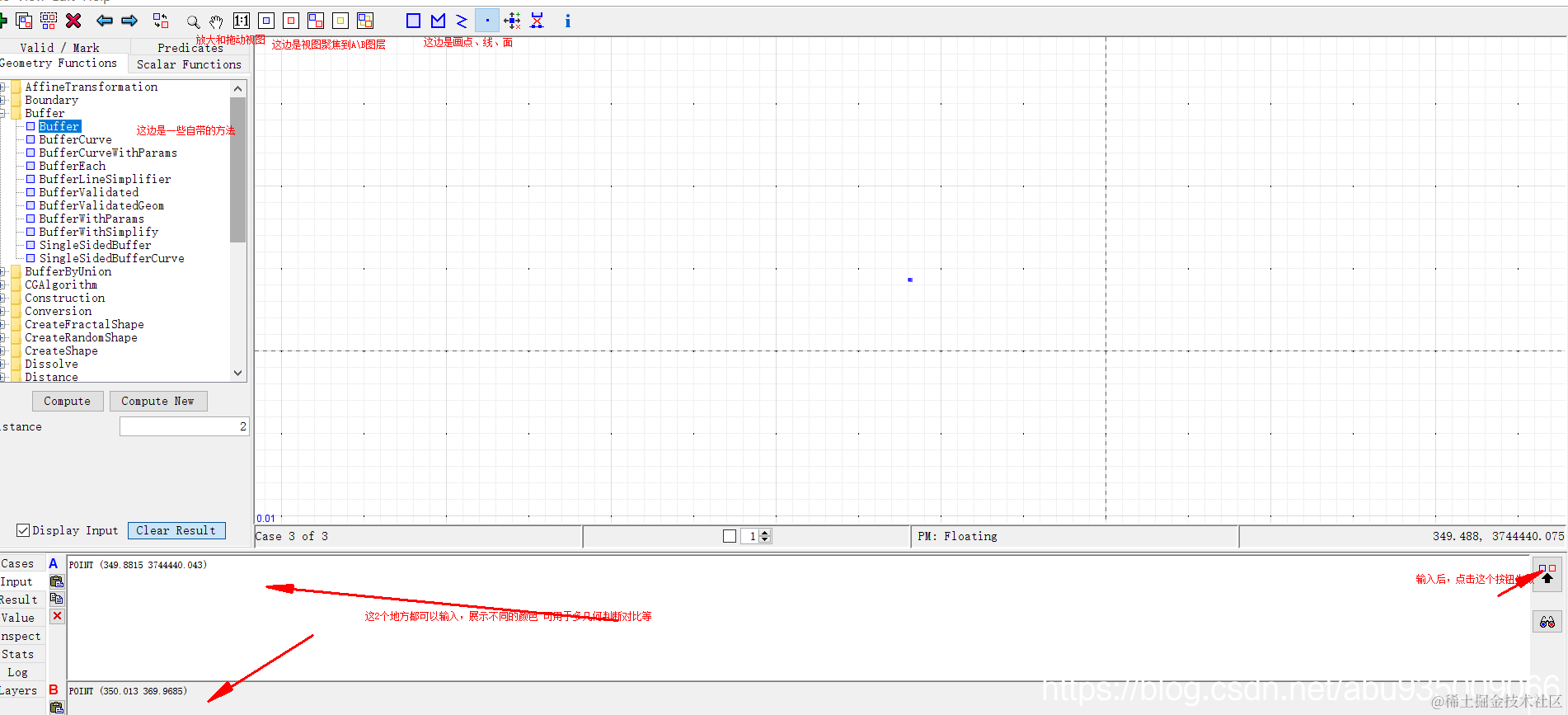Select BufferWithParams function
This screenshot has height=715, width=1568.
pos(92,219)
